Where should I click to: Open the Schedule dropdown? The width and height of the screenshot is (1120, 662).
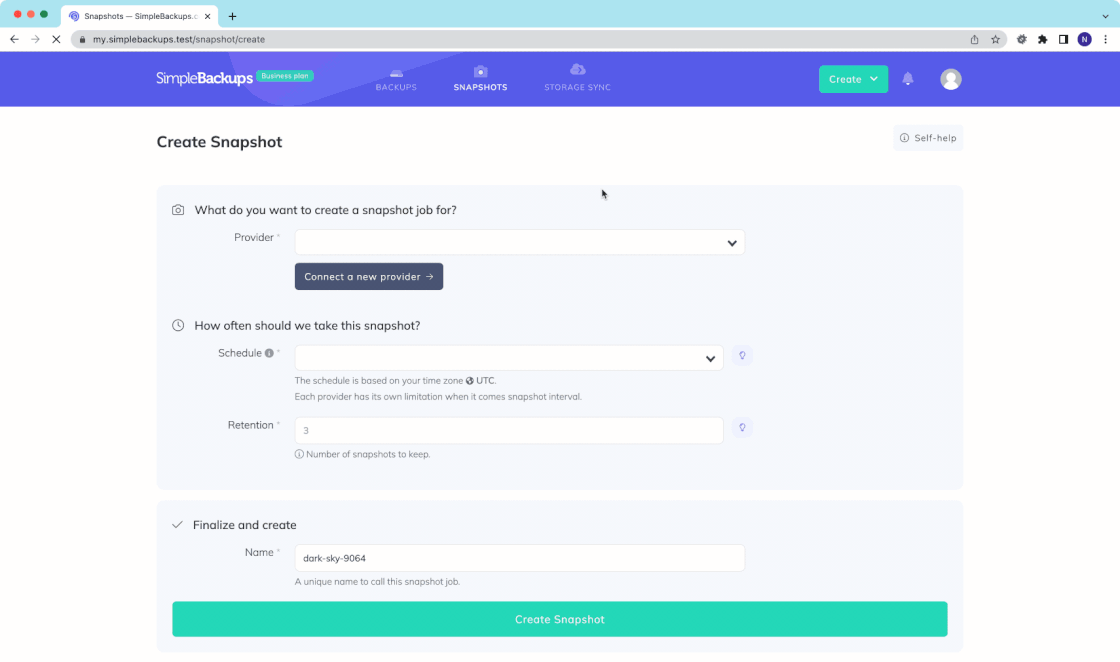click(508, 358)
